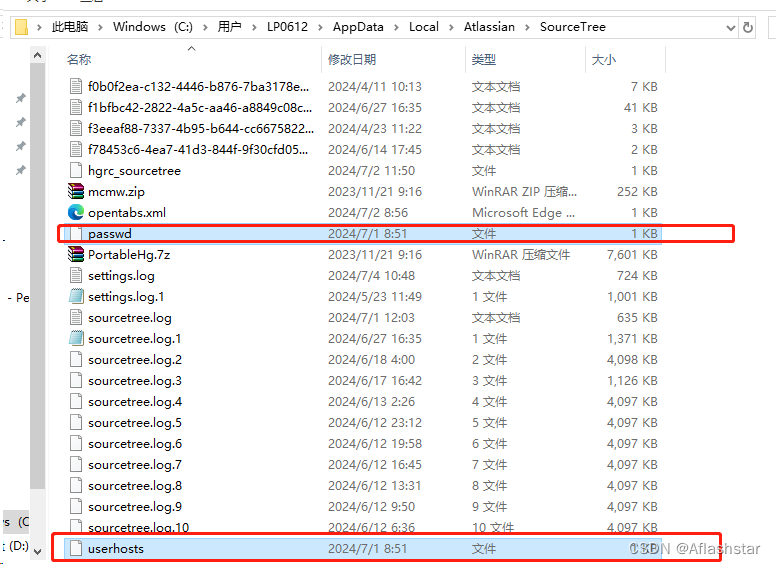The width and height of the screenshot is (776, 564).
Task: Select file name sourcetree.log.10
Action: click(x=139, y=527)
